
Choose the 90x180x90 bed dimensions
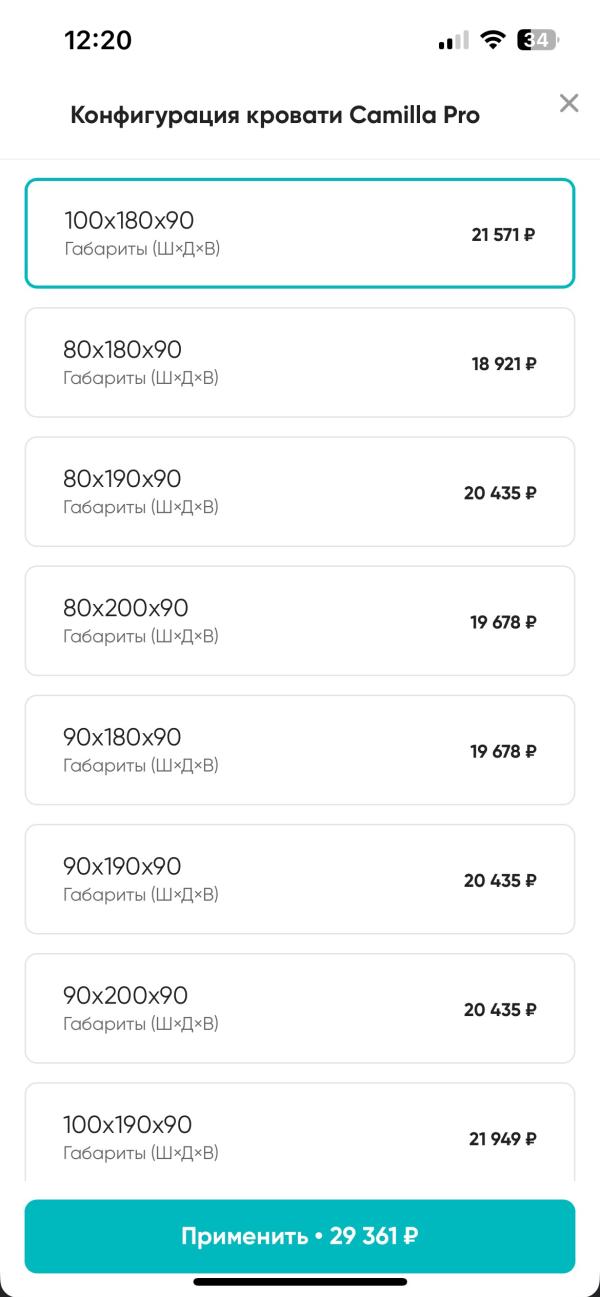300,749
